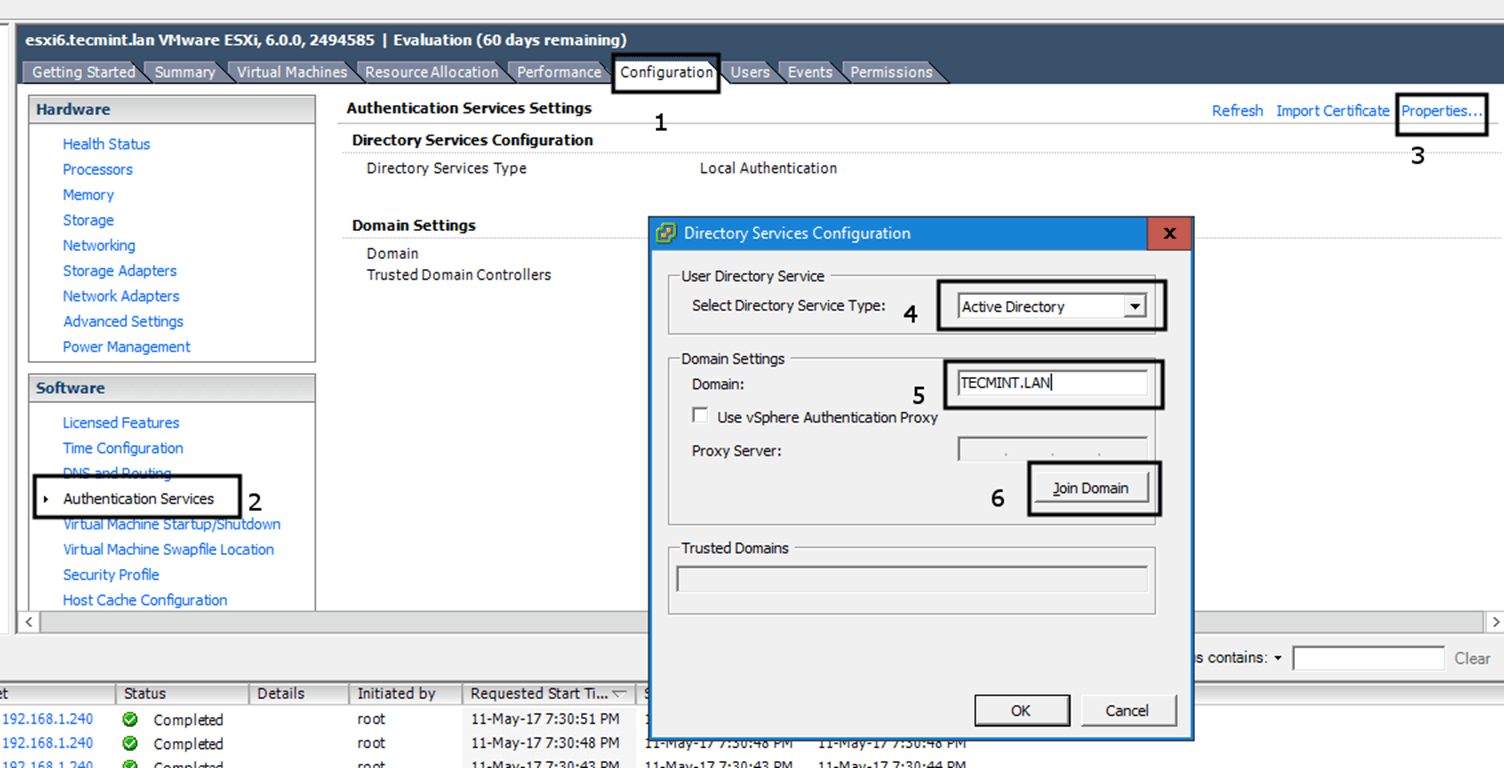Click the Hardware panel header
Screen dimensions: 1504x768
pos(172,110)
